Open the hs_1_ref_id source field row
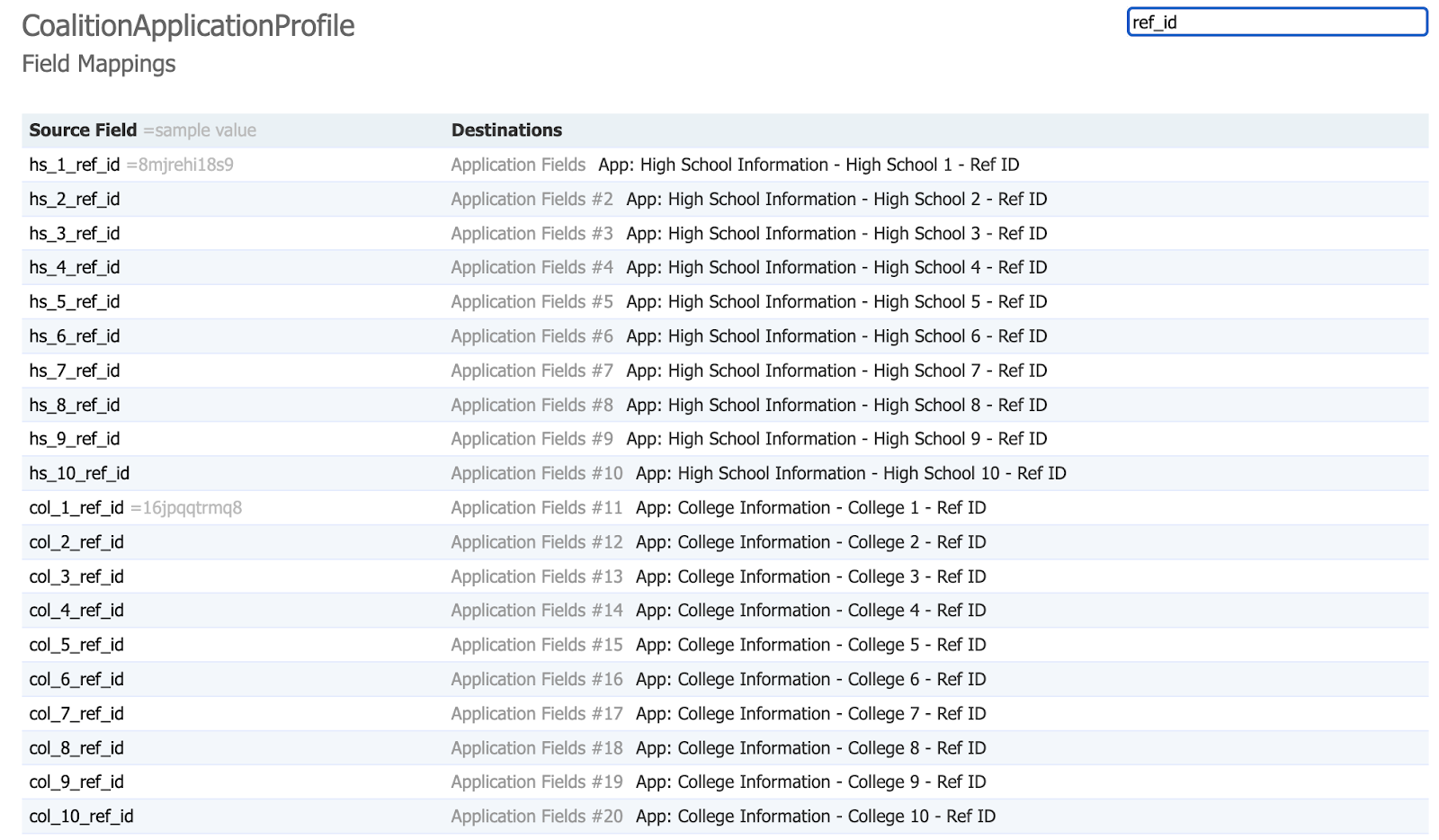 (x=75, y=165)
